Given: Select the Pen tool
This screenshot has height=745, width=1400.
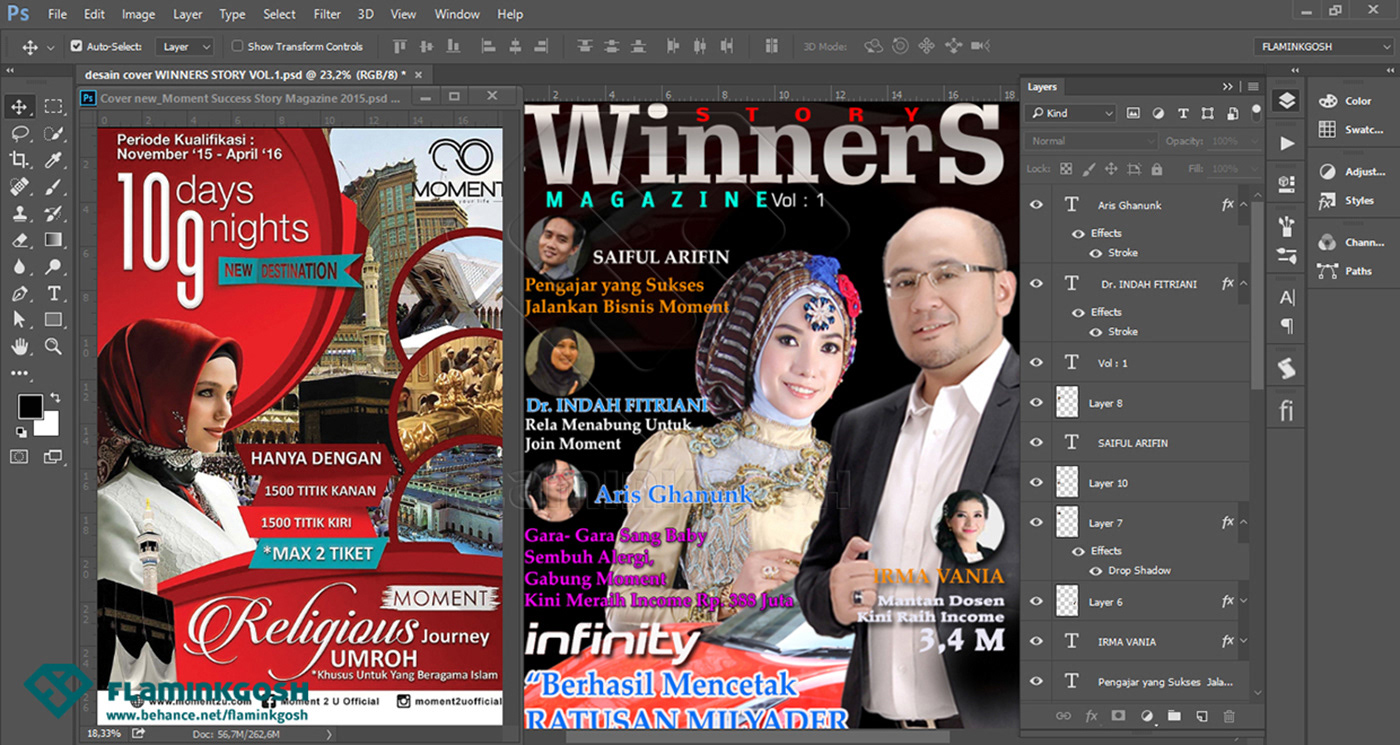Looking at the screenshot, I should pyautogui.click(x=19, y=294).
